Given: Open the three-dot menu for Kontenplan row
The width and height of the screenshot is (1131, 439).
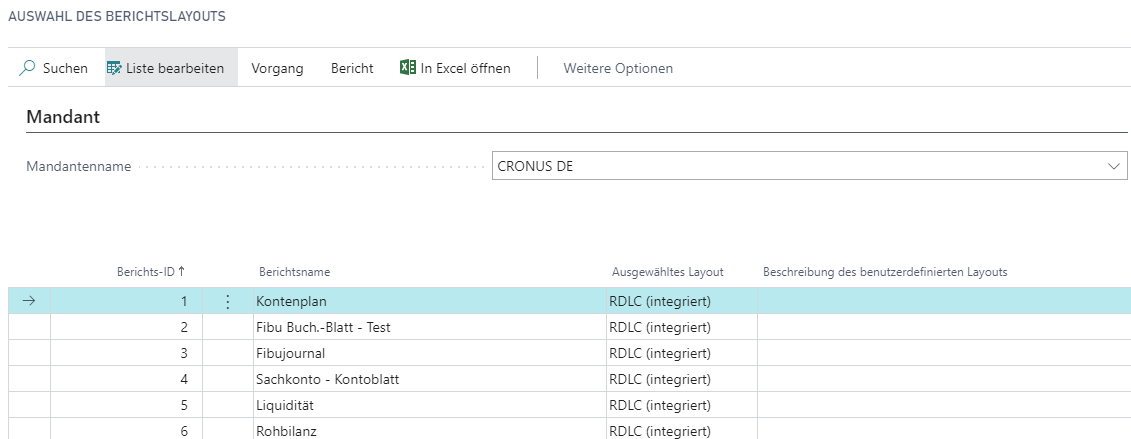Looking at the screenshot, I should 228,301.
